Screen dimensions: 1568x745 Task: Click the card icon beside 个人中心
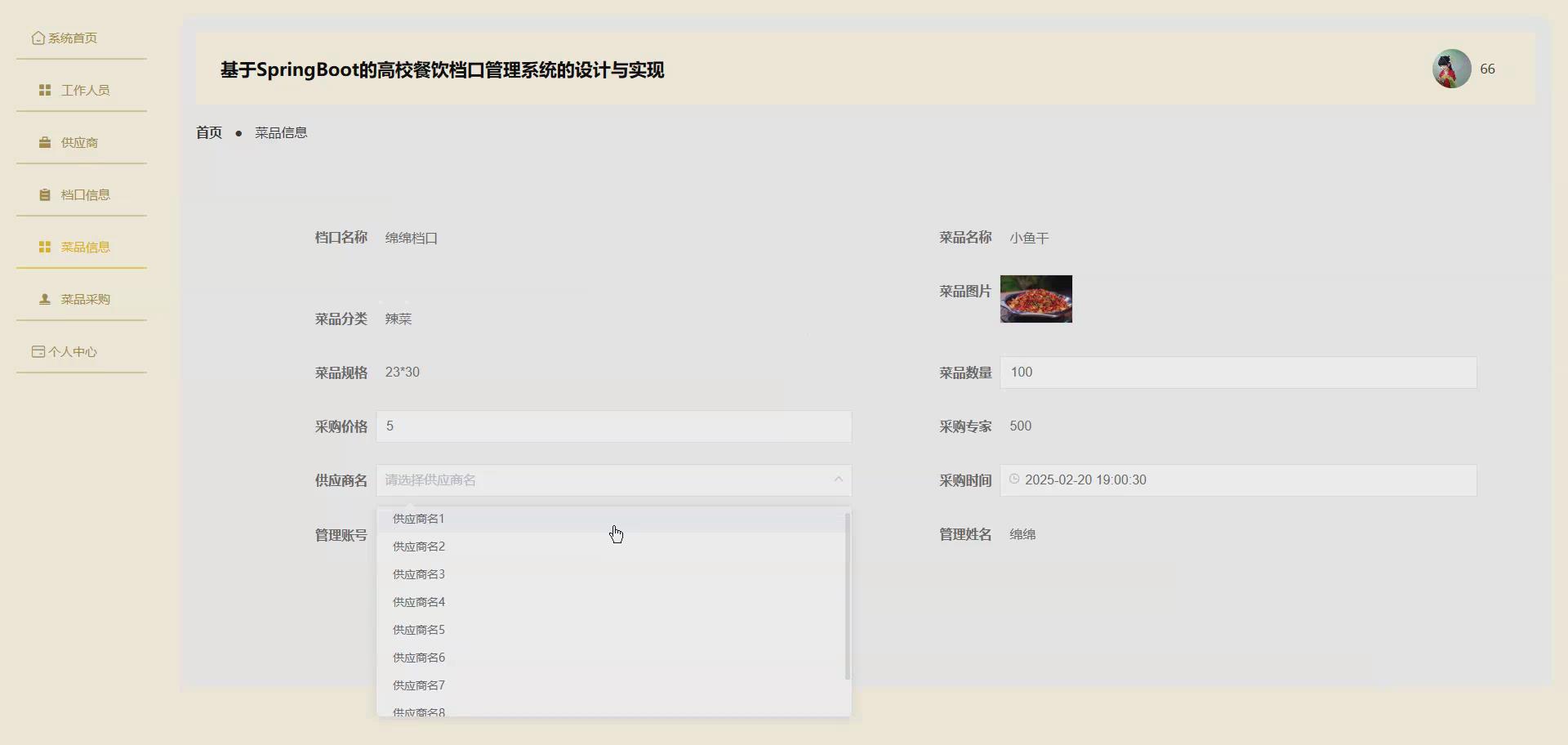pos(38,351)
